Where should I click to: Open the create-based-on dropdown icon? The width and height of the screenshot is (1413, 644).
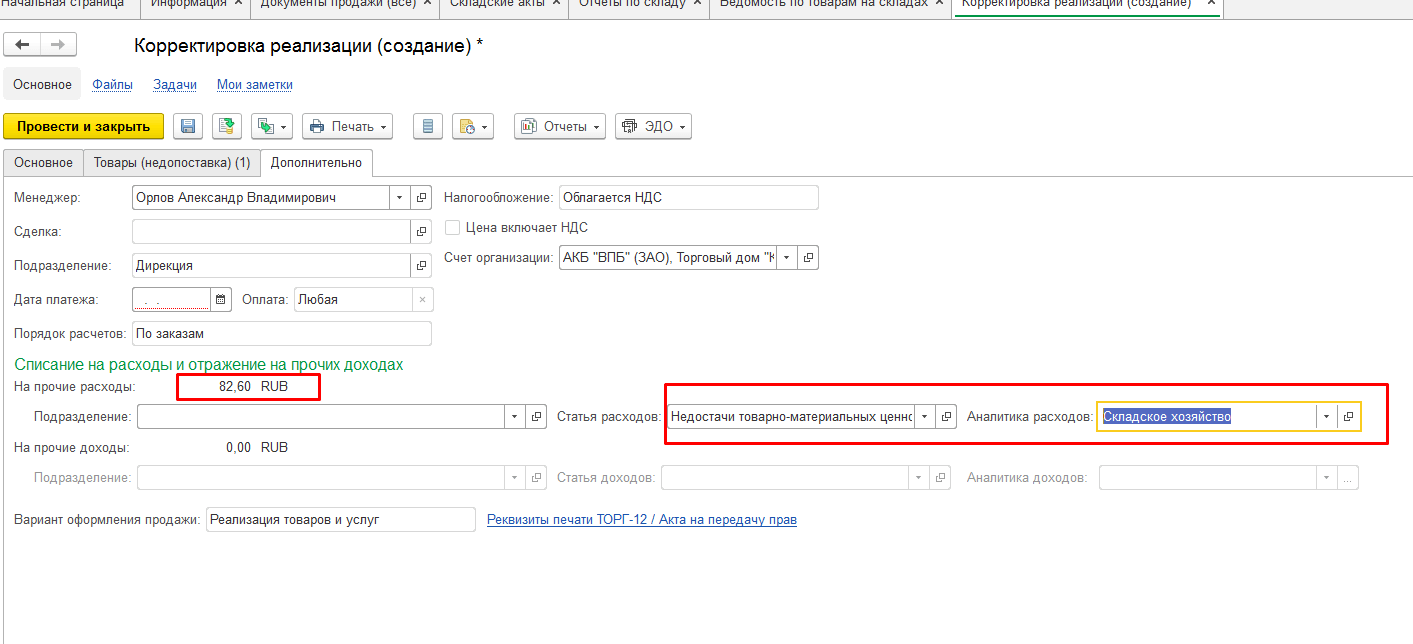click(271, 126)
